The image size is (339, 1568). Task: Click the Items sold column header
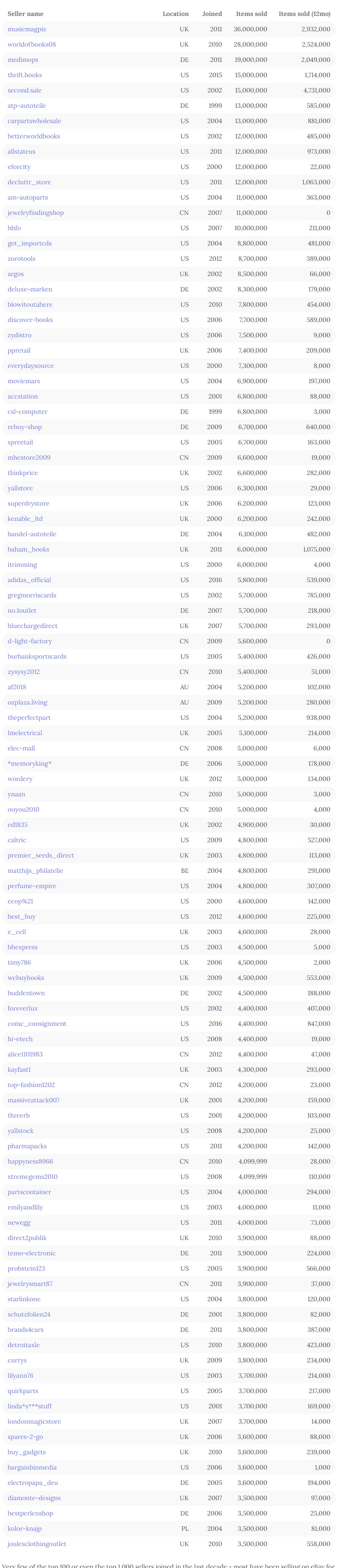coord(251,14)
